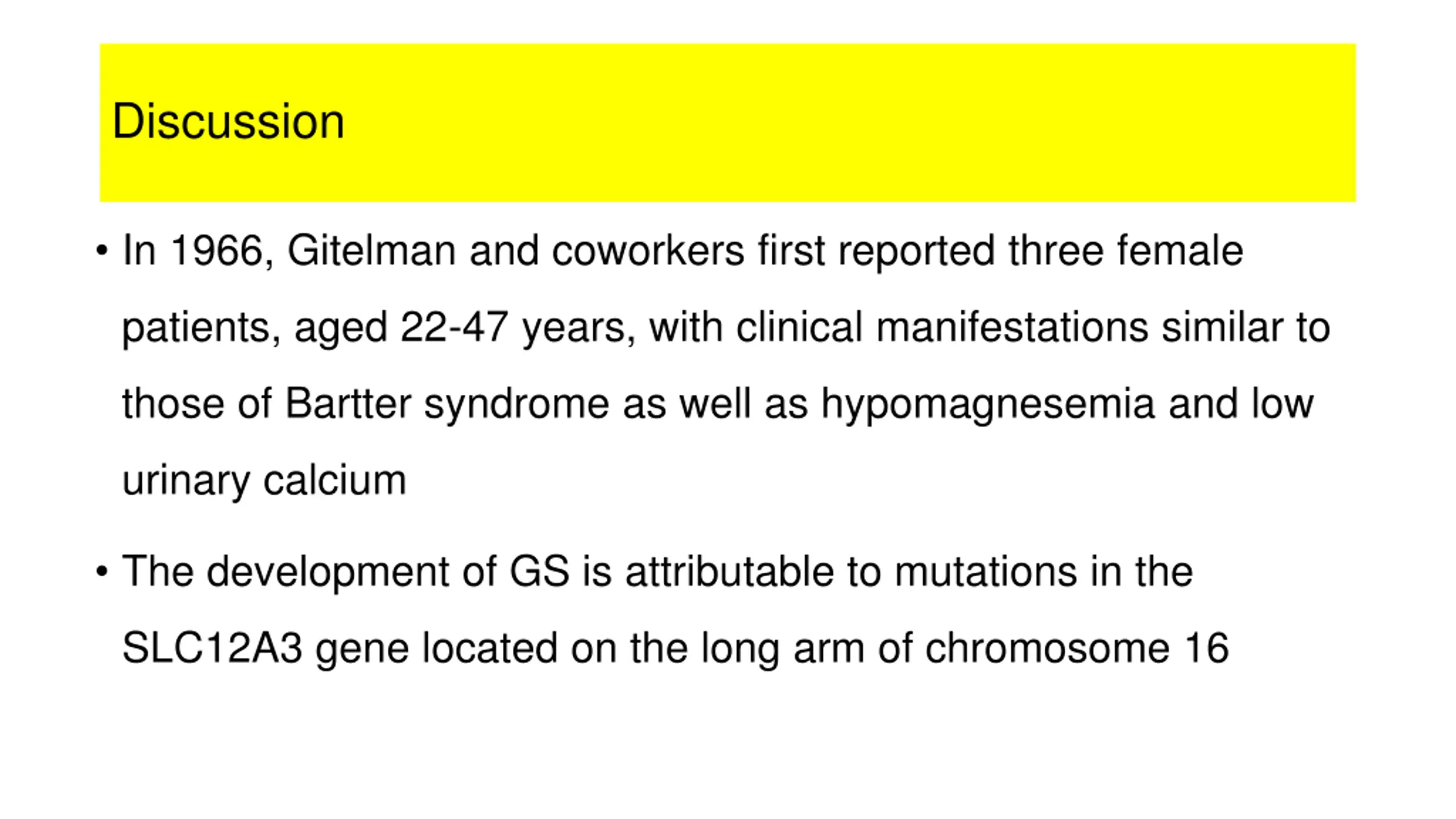Click the Discussion slide title
This screenshot has height=819, width=1456.
coord(228,121)
